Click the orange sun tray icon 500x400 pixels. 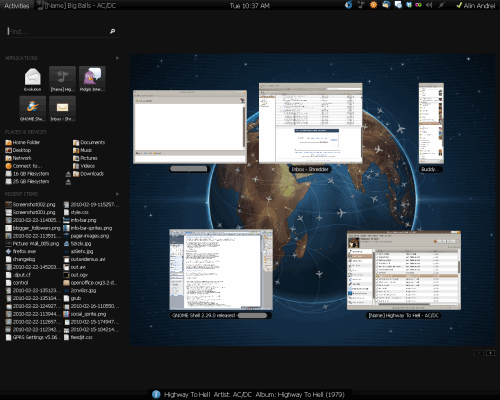click(x=373, y=5)
